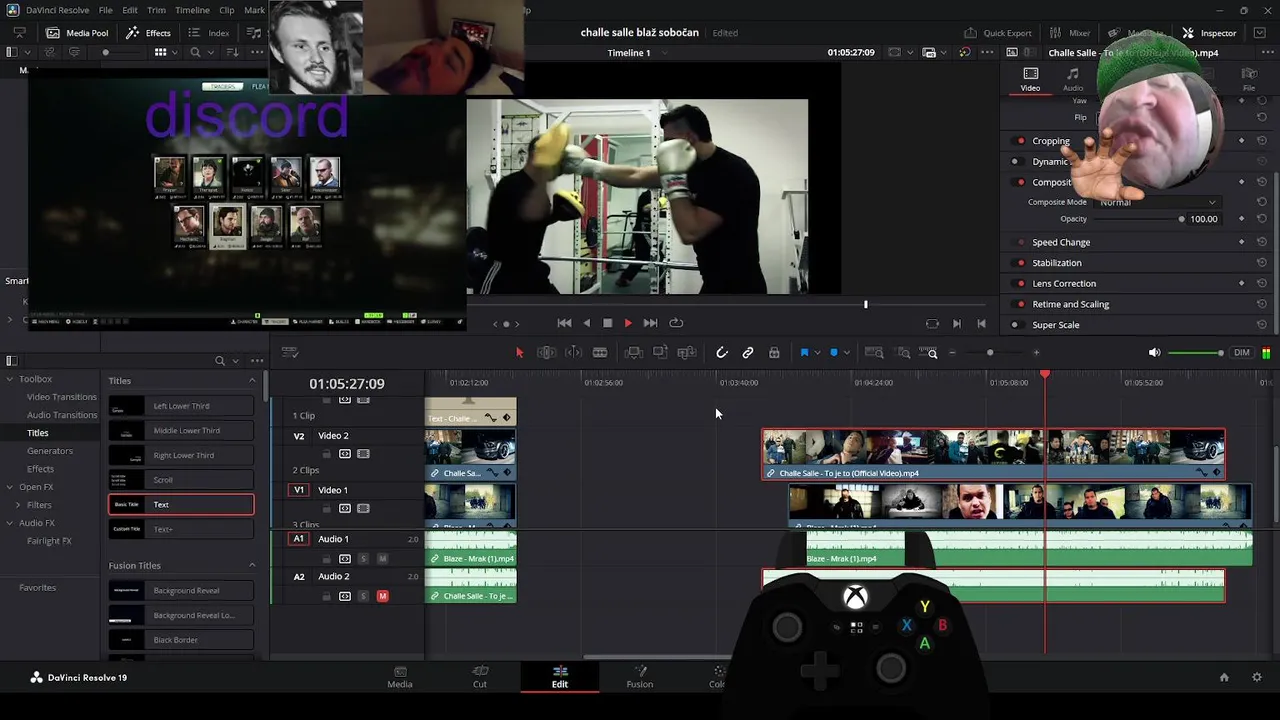1280x720 pixels.
Task: Open the Mixer panel button
Action: click(x=1069, y=33)
